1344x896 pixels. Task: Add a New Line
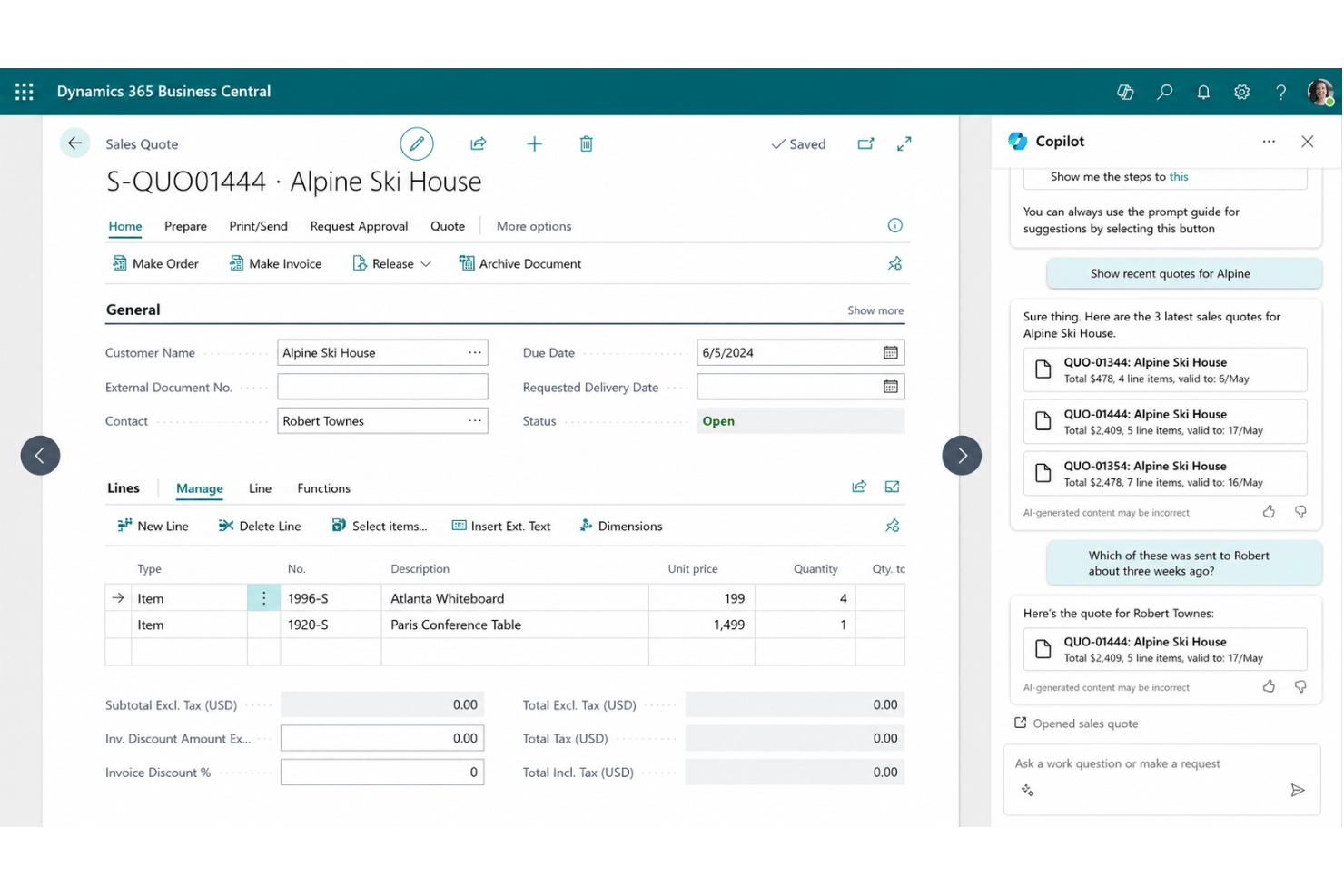click(153, 526)
